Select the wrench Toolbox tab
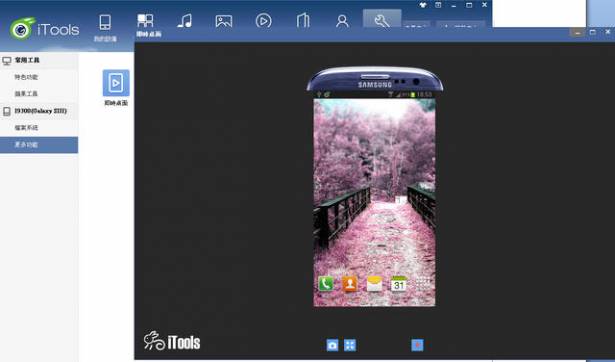 click(x=382, y=19)
